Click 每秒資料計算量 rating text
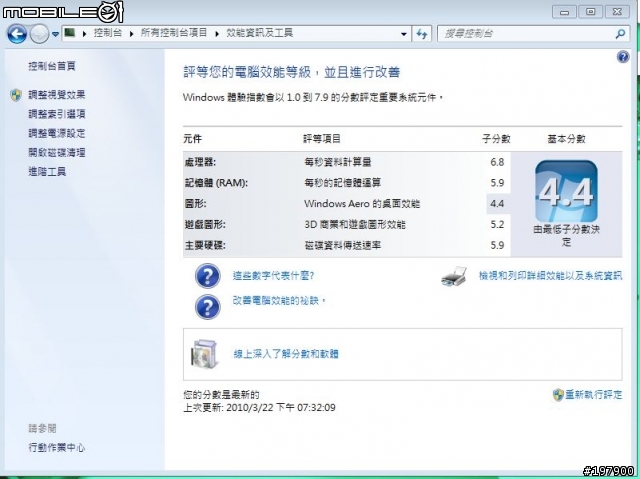This screenshot has height=479, width=640. click(x=338, y=162)
